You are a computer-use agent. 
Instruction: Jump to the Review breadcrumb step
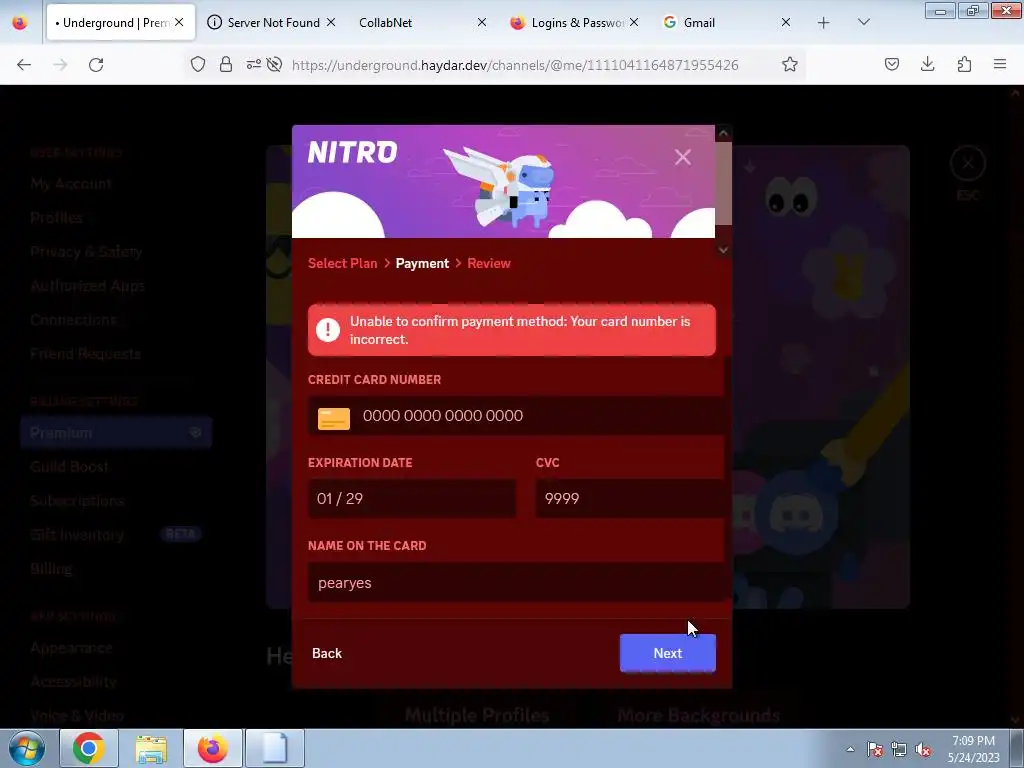(x=488, y=263)
